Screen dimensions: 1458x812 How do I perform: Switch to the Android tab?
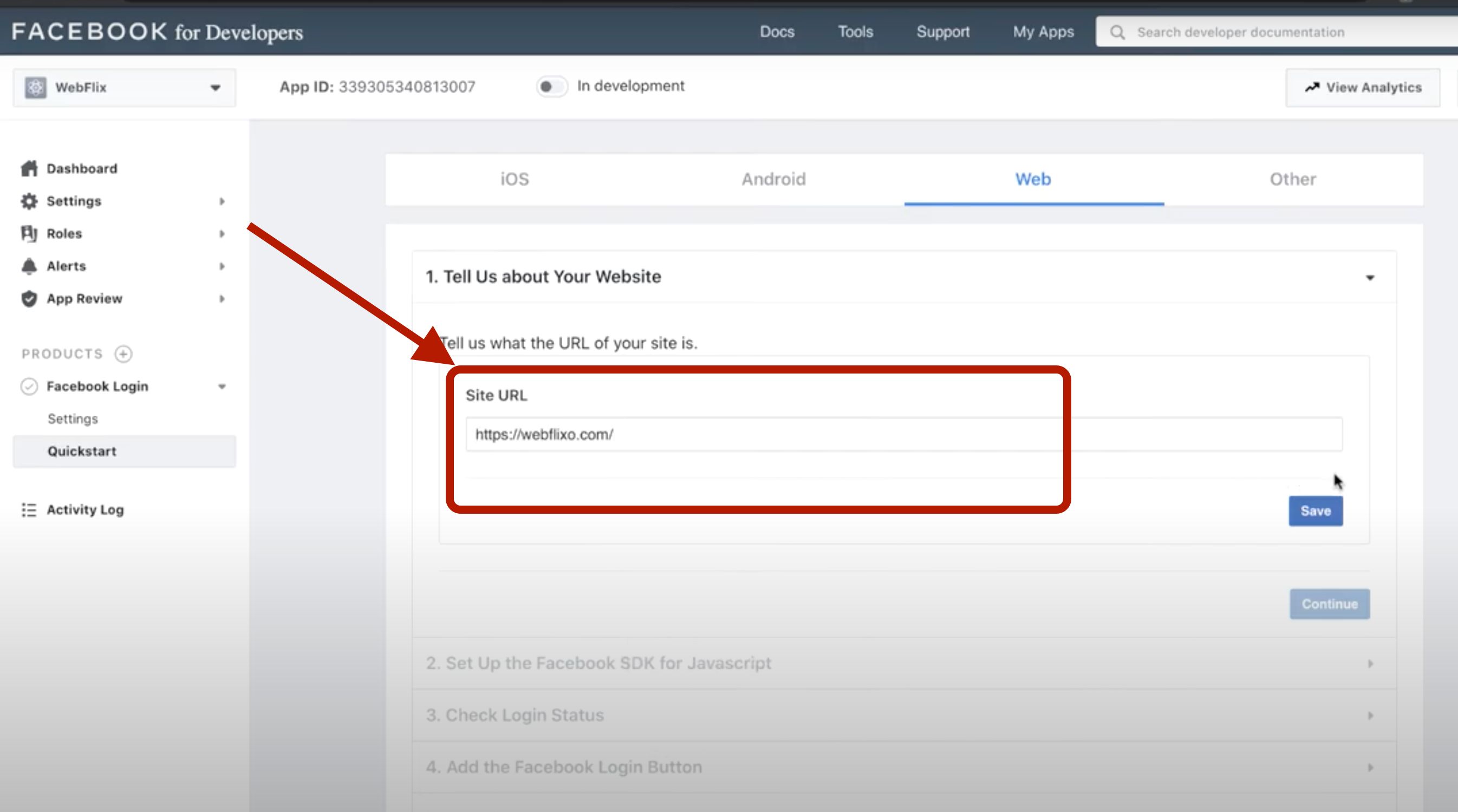click(773, 179)
